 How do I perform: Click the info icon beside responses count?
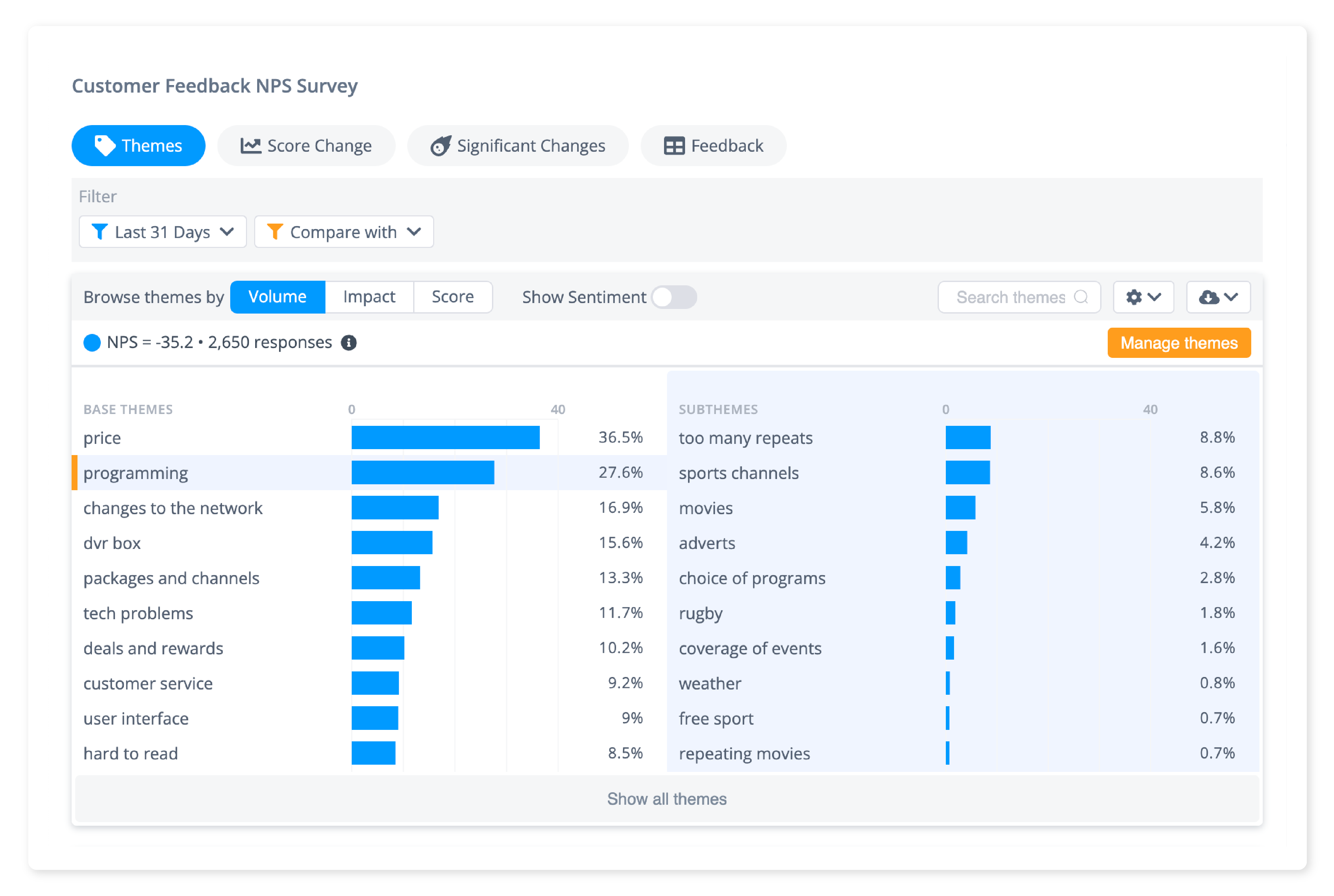(x=349, y=342)
